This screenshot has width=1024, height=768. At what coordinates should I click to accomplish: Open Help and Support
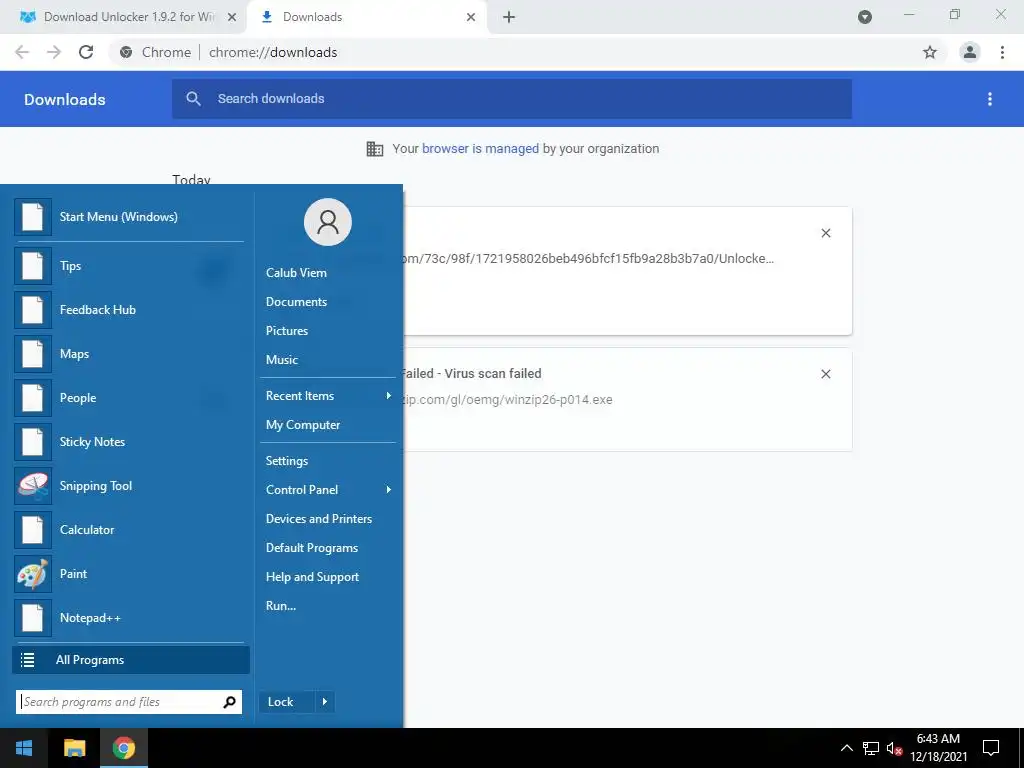(x=312, y=577)
